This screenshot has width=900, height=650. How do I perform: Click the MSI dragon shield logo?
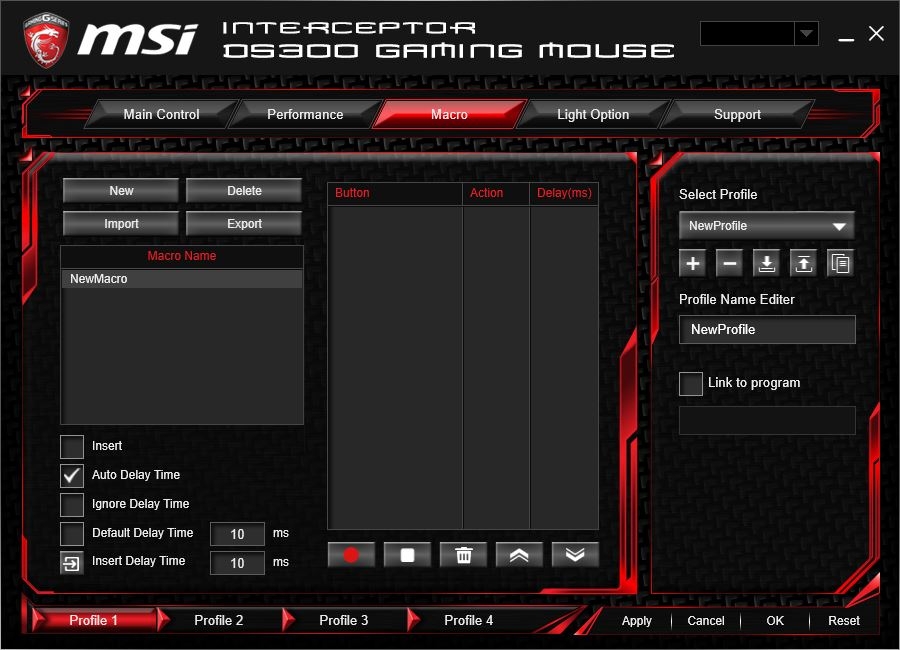[x=46, y=39]
